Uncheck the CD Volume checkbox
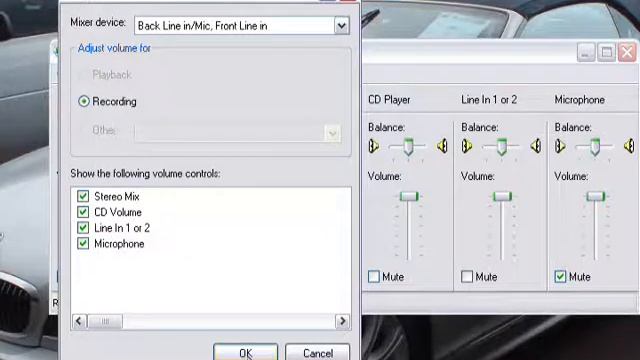 pos(83,212)
